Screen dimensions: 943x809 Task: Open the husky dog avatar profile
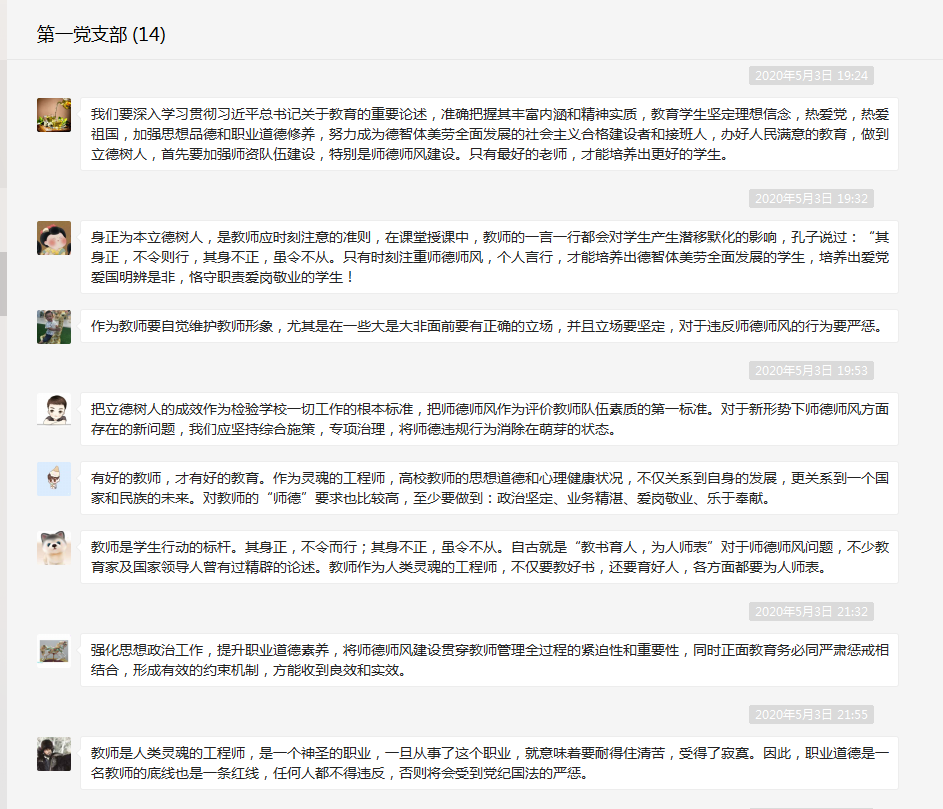pyautogui.click(x=54, y=548)
